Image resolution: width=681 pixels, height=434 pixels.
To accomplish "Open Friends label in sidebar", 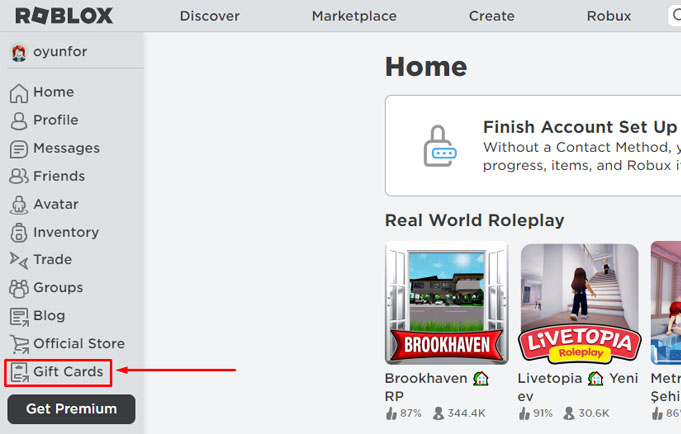I will pyautogui.click(x=59, y=176).
